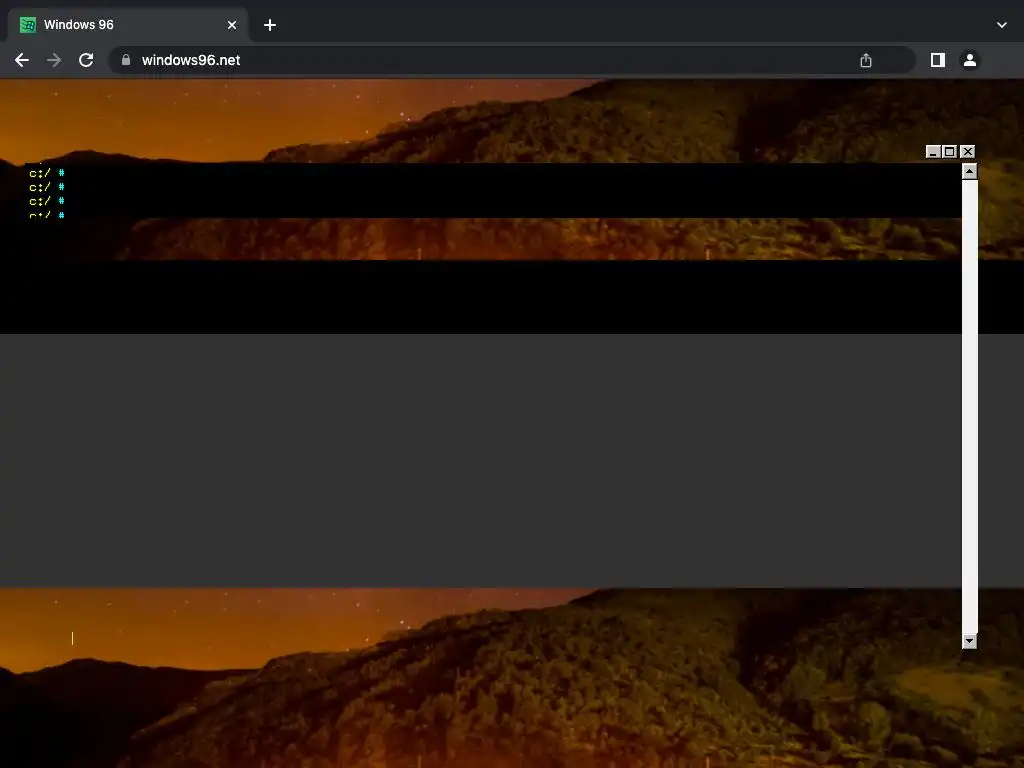The height and width of the screenshot is (768, 1024).
Task: Open the browser profile menu
Action: 970,60
